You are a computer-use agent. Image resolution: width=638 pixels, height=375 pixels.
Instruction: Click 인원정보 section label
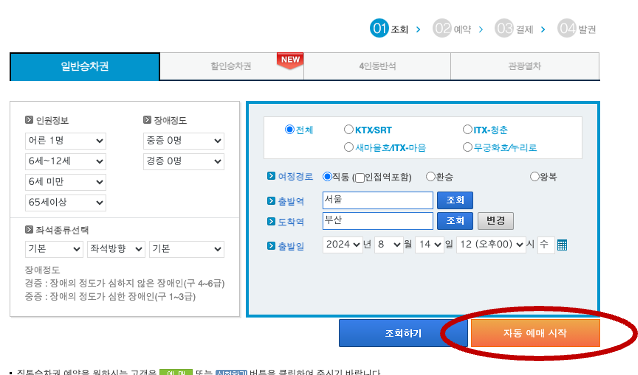(52, 120)
